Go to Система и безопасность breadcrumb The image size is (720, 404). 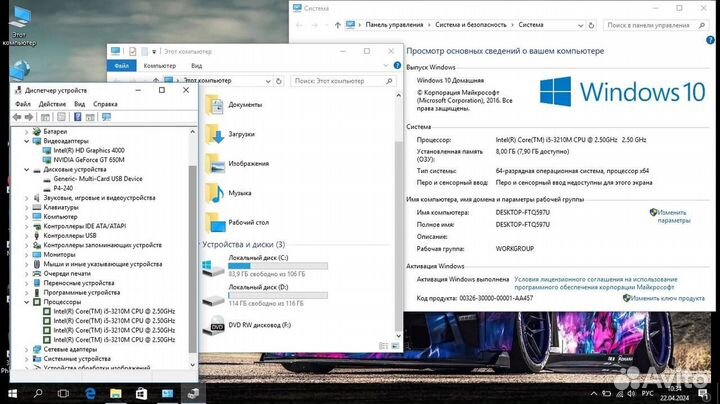(471, 25)
